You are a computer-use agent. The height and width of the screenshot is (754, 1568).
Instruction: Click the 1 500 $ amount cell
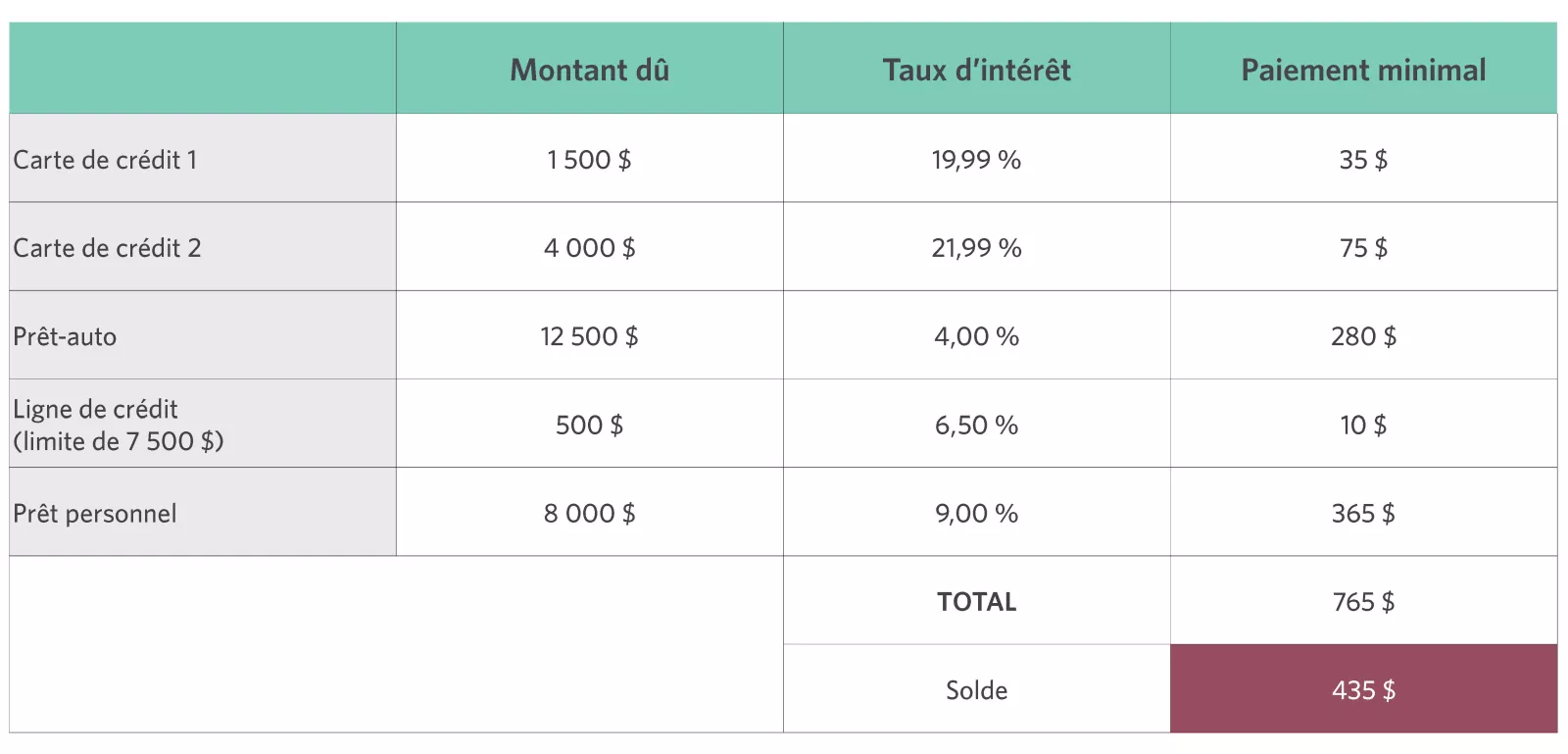(589, 160)
